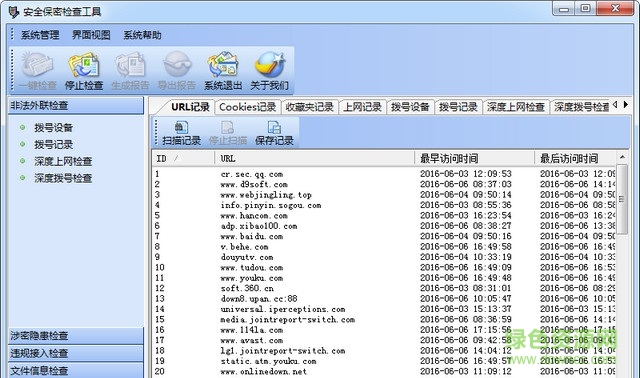
Task: Sort by the 最早访问时间 column header
Action: point(474,158)
